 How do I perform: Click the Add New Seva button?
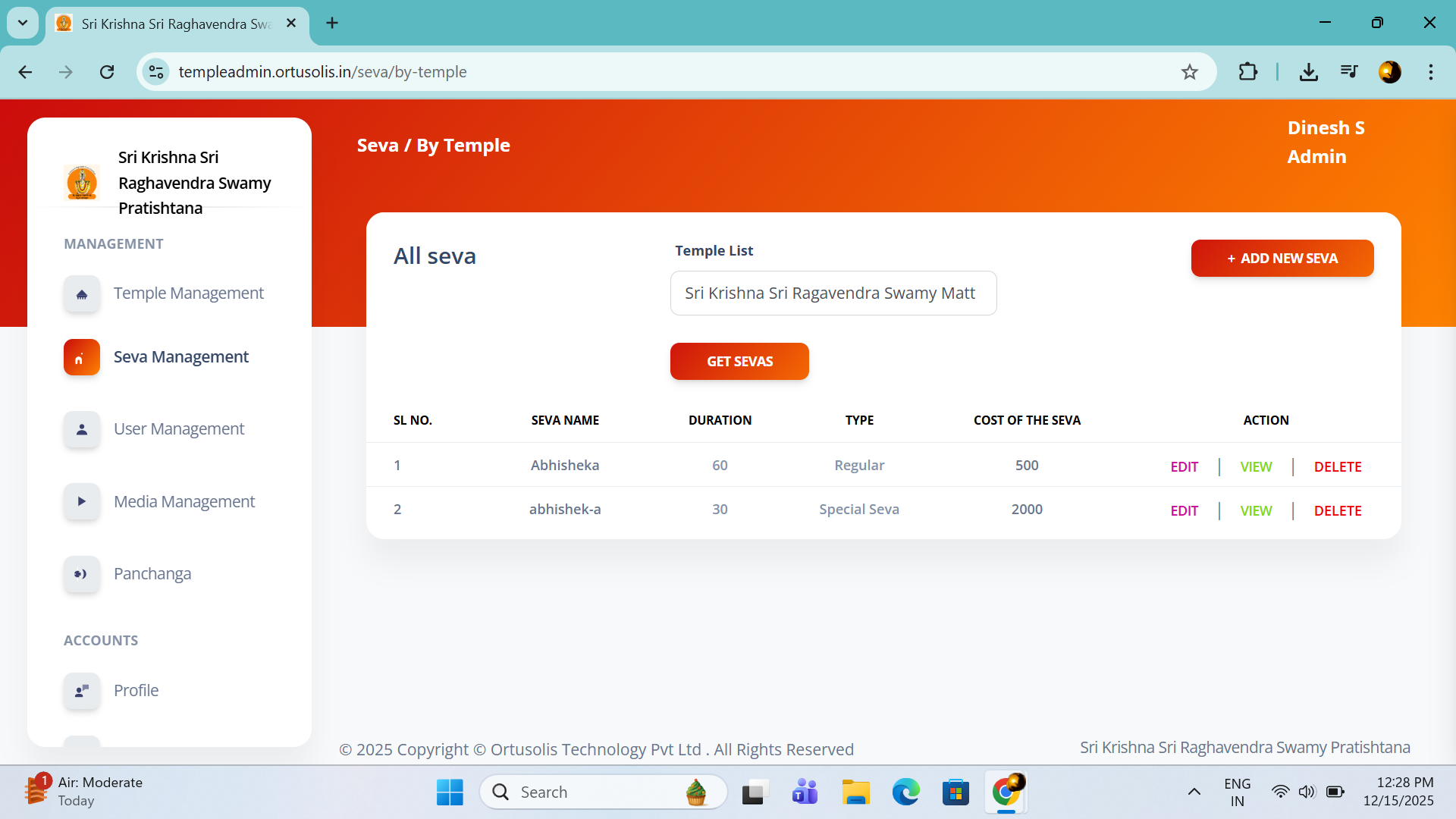coord(1282,259)
